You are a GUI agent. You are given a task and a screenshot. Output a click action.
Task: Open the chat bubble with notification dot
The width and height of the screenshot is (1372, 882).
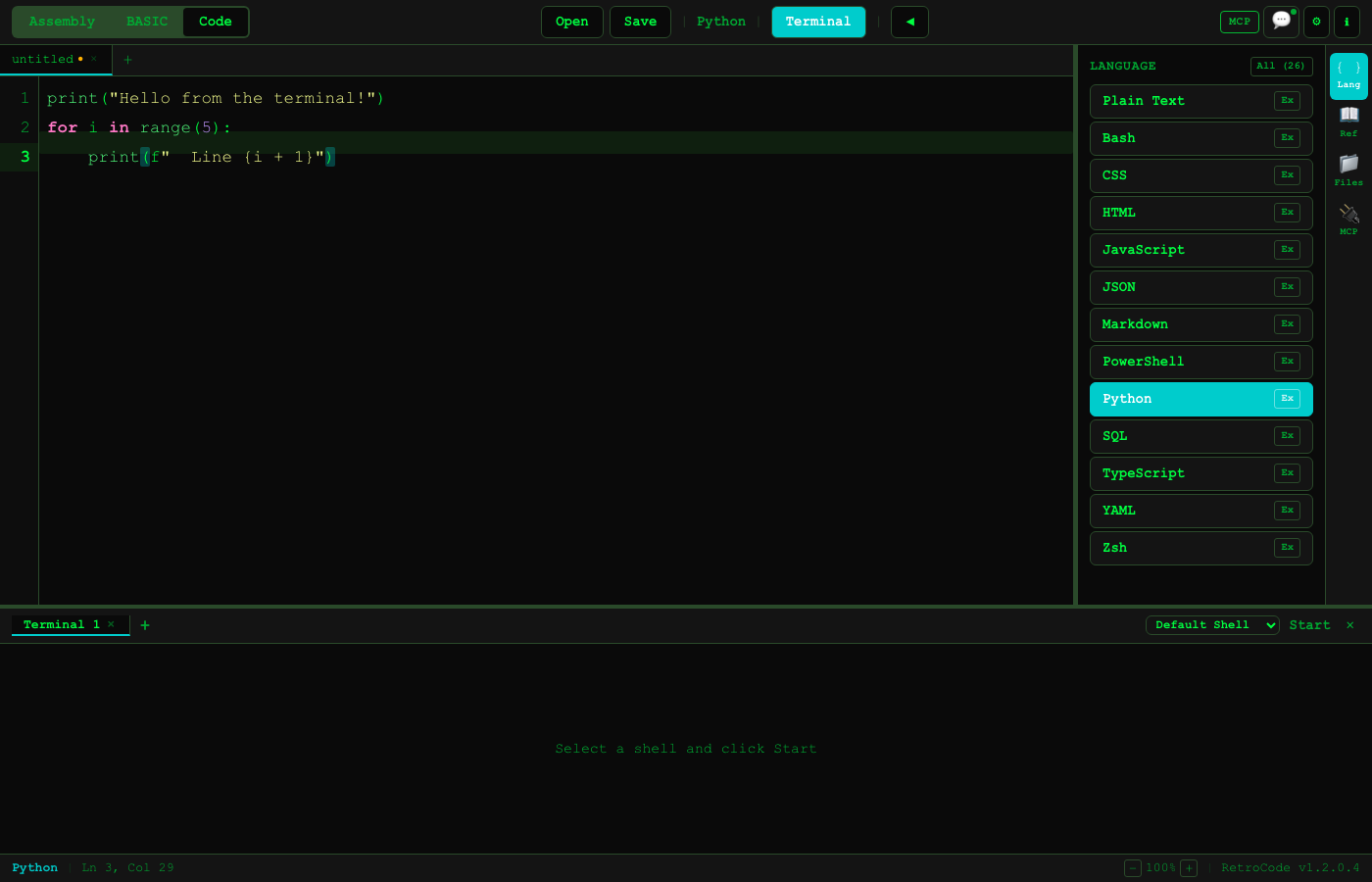point(1281,22)
